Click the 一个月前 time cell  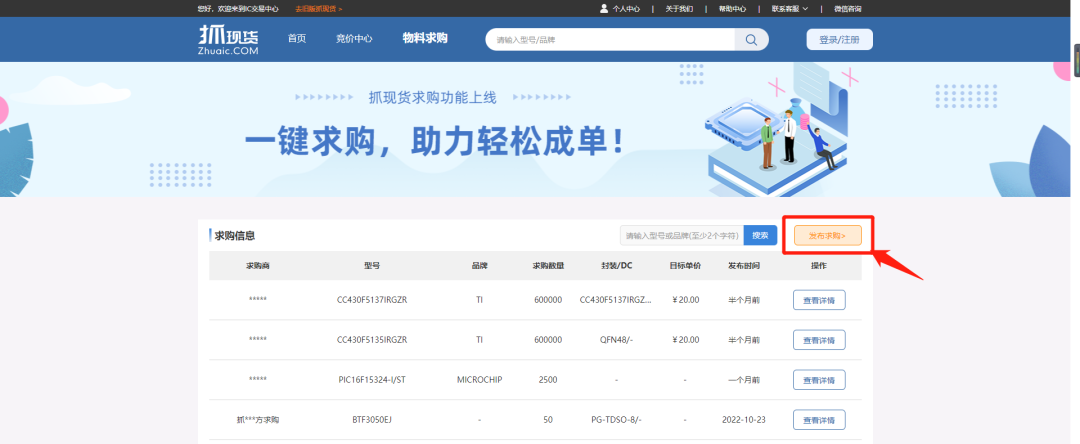coord(744,379)
